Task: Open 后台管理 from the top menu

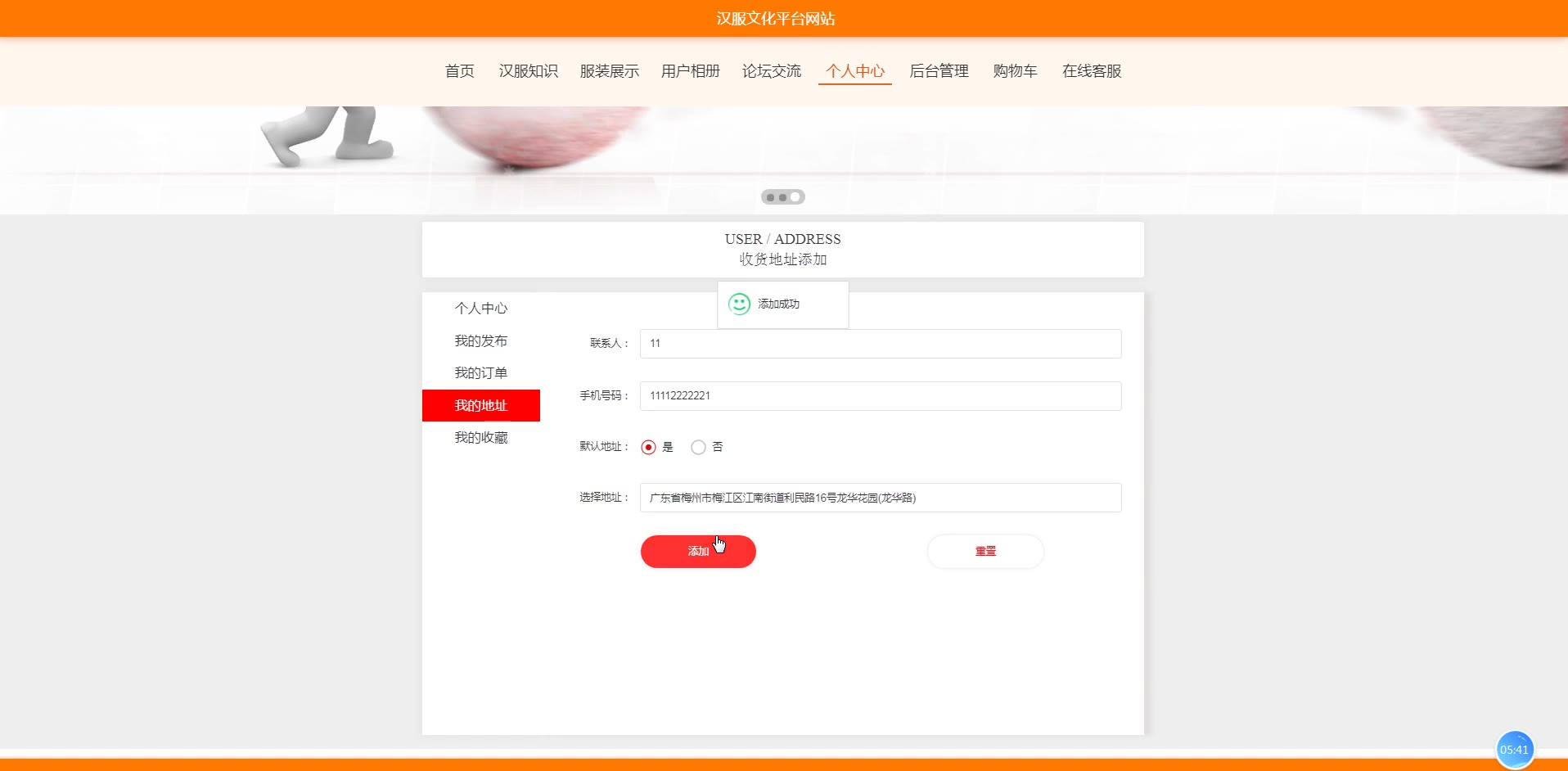Action: (x=939, y=71)
